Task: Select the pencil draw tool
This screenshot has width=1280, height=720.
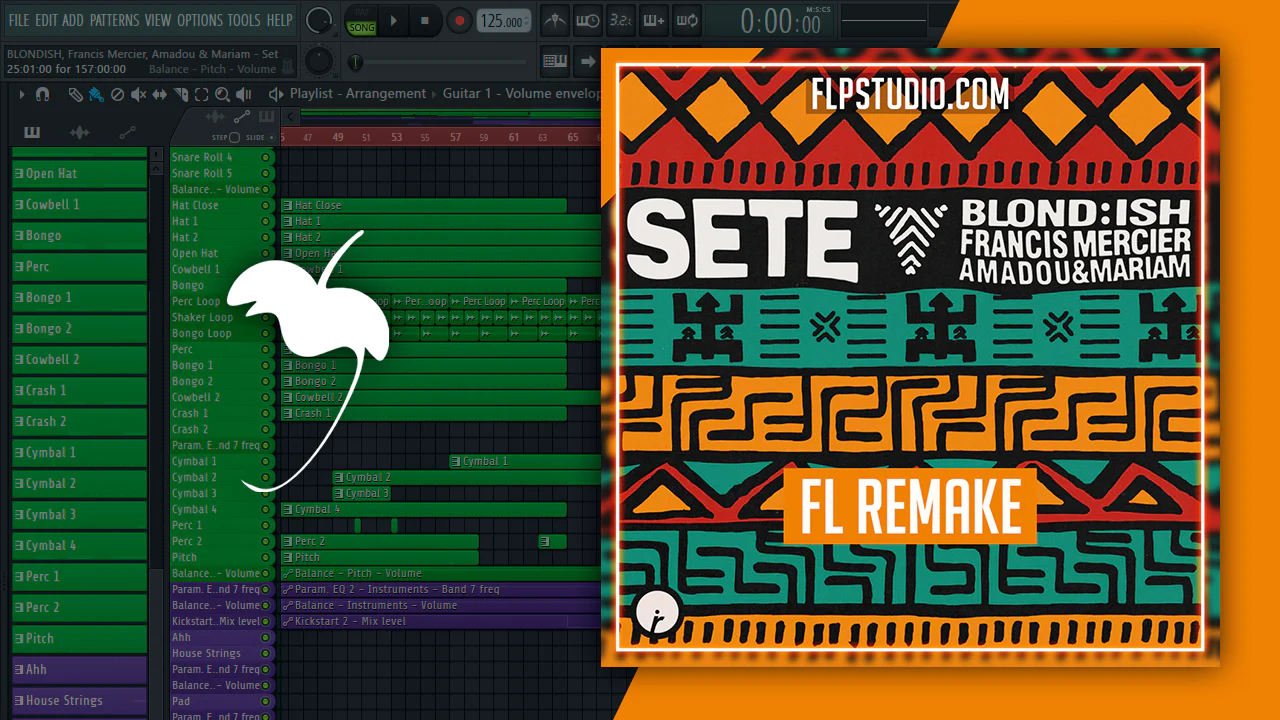Action: pos(76,94)
